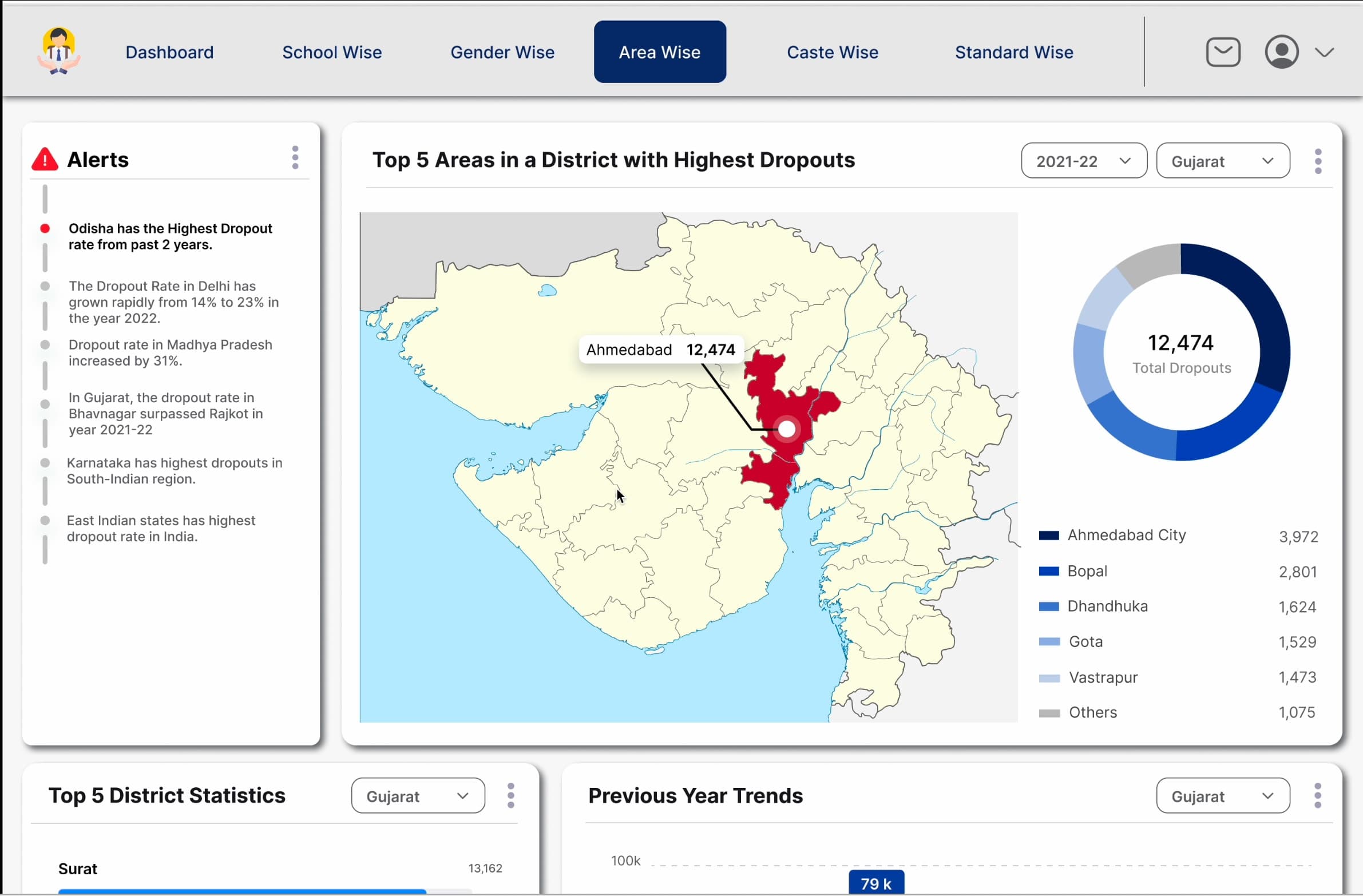Viewport: 1363px width, 896px height.
Task: Switch to Caste Wise tab
Action: [832, 52]
